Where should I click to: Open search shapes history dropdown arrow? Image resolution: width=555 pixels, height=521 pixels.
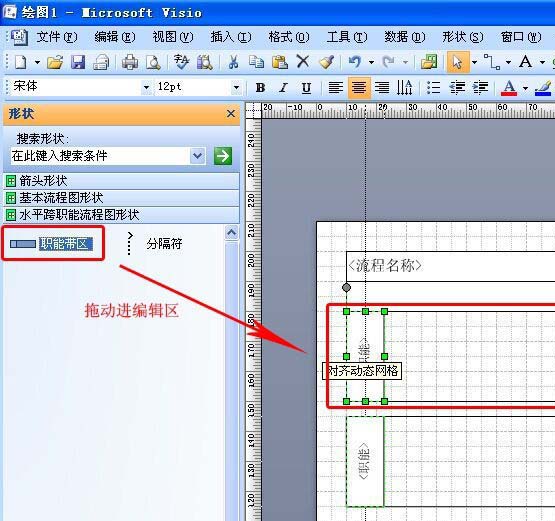(x=198, y=156)
